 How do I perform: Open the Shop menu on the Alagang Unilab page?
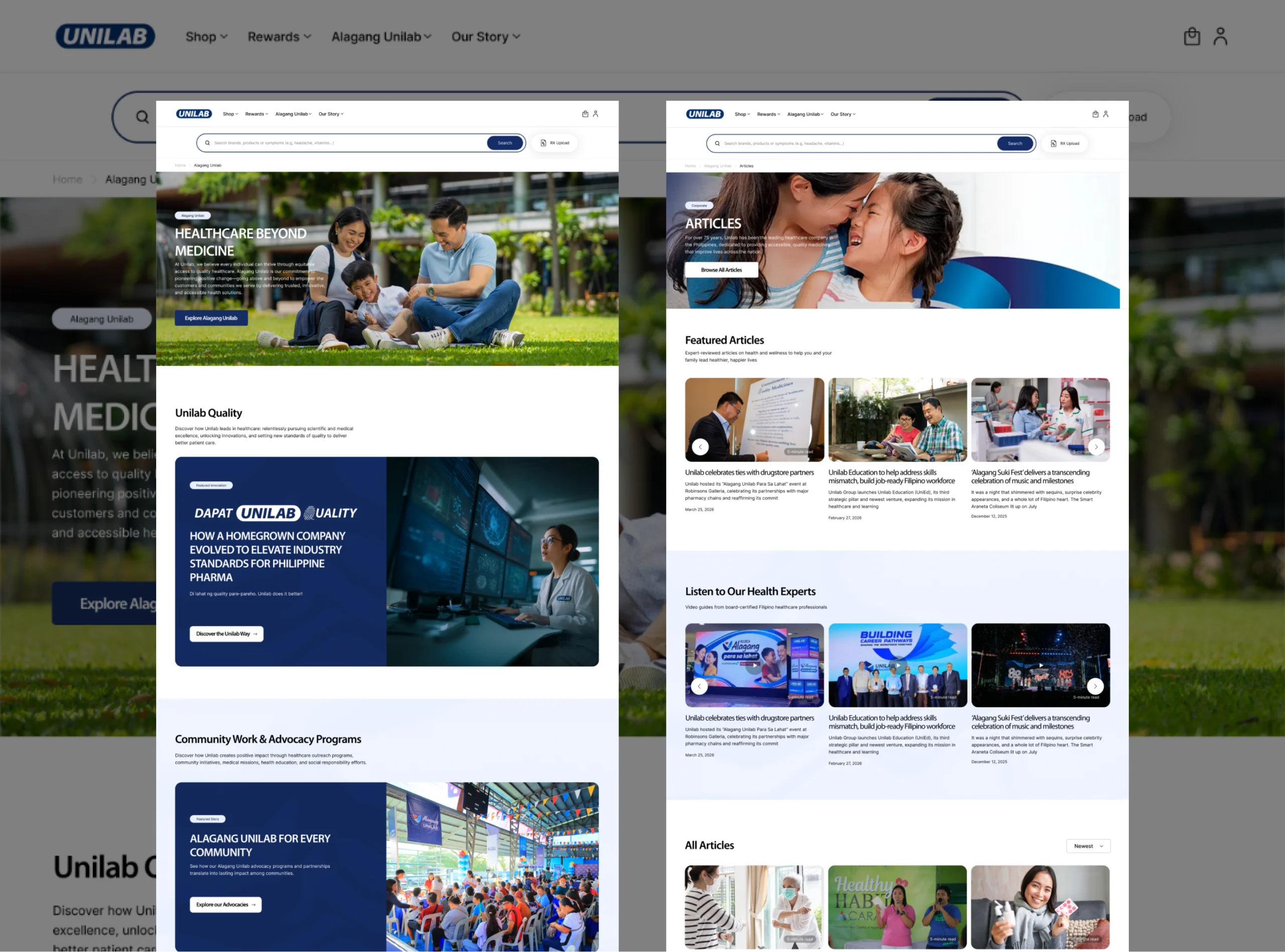click(230, 114)
